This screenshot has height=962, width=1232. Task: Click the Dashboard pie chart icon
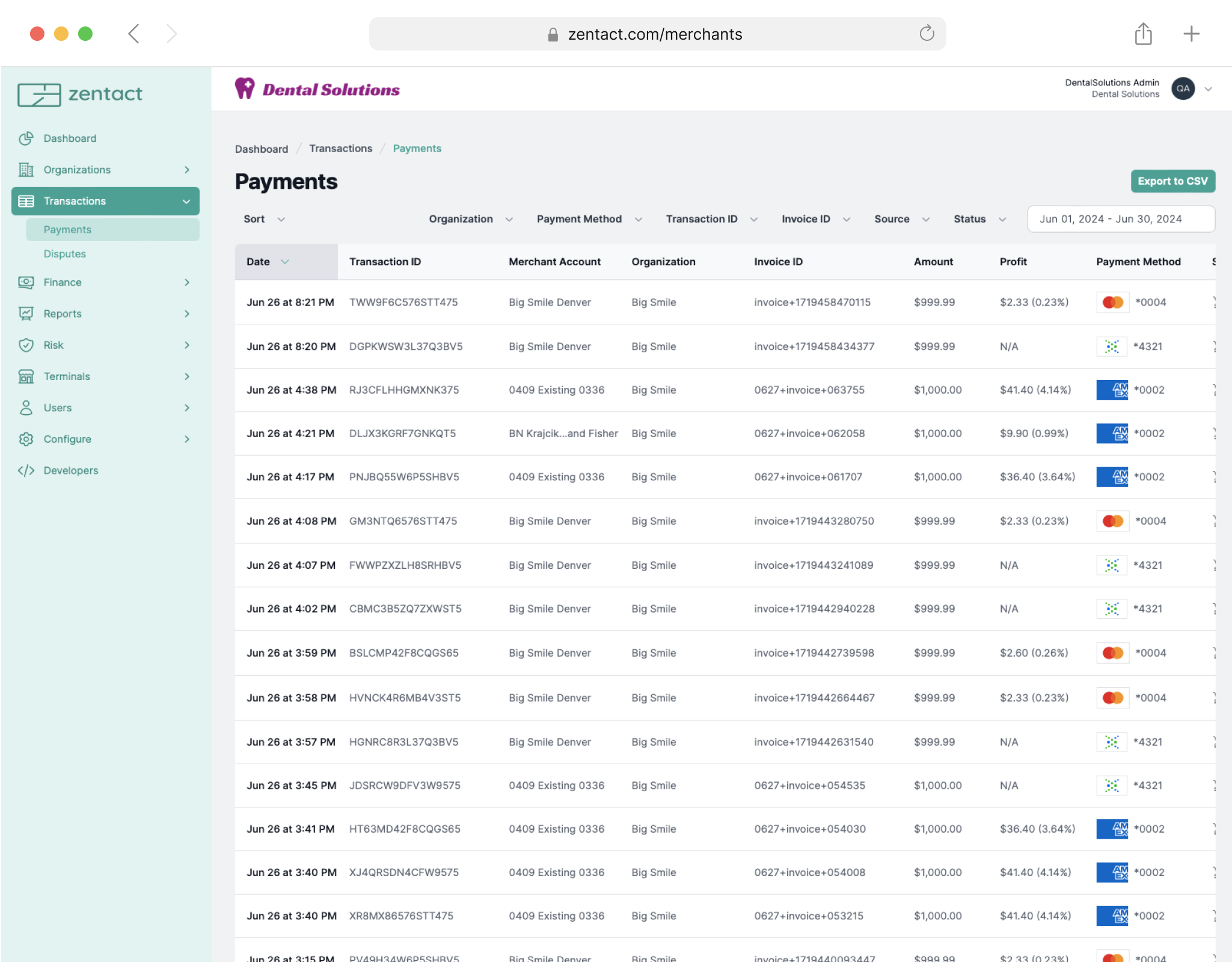26,138
